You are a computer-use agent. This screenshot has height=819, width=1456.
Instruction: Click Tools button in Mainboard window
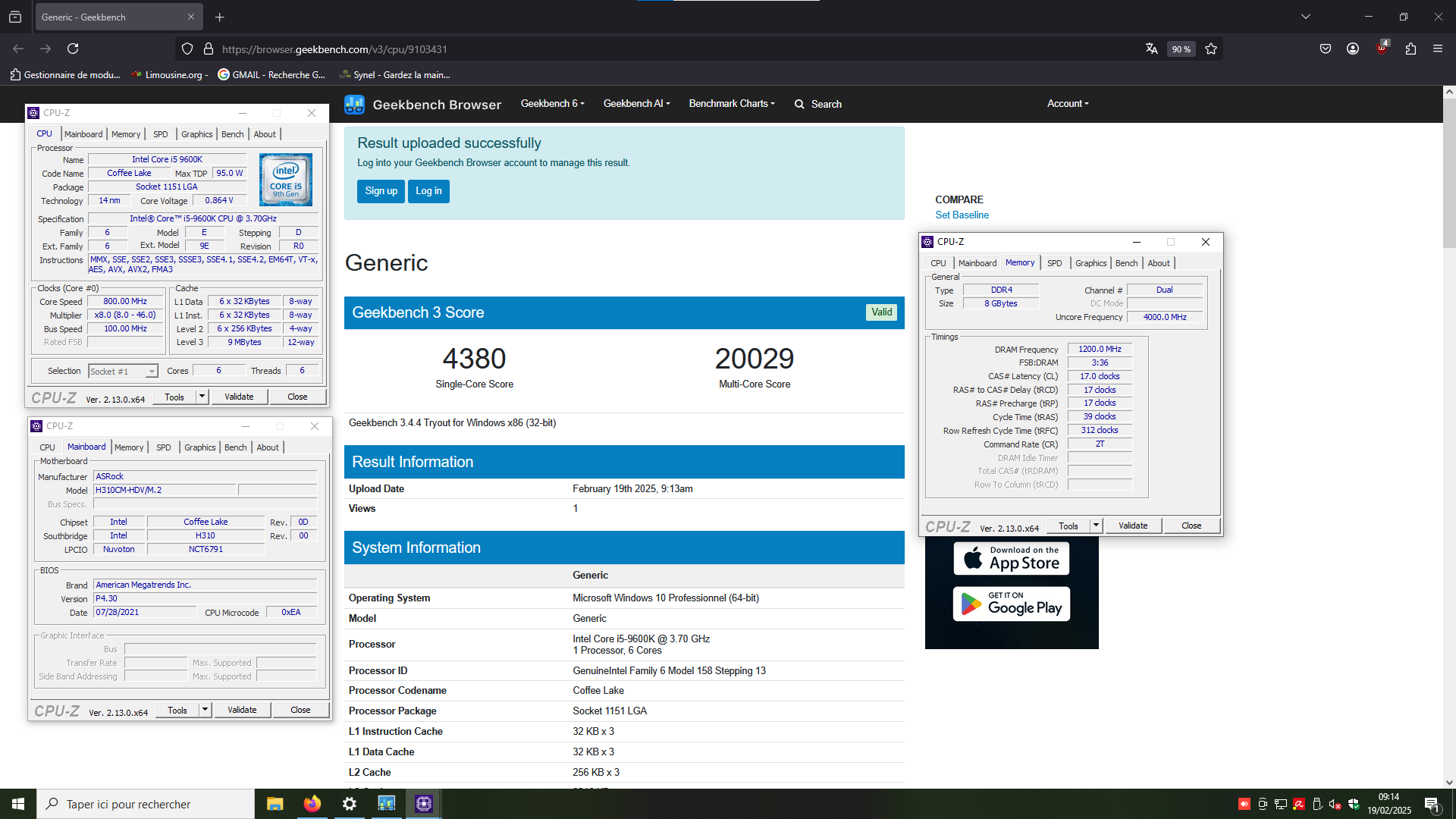coord(177,710)
